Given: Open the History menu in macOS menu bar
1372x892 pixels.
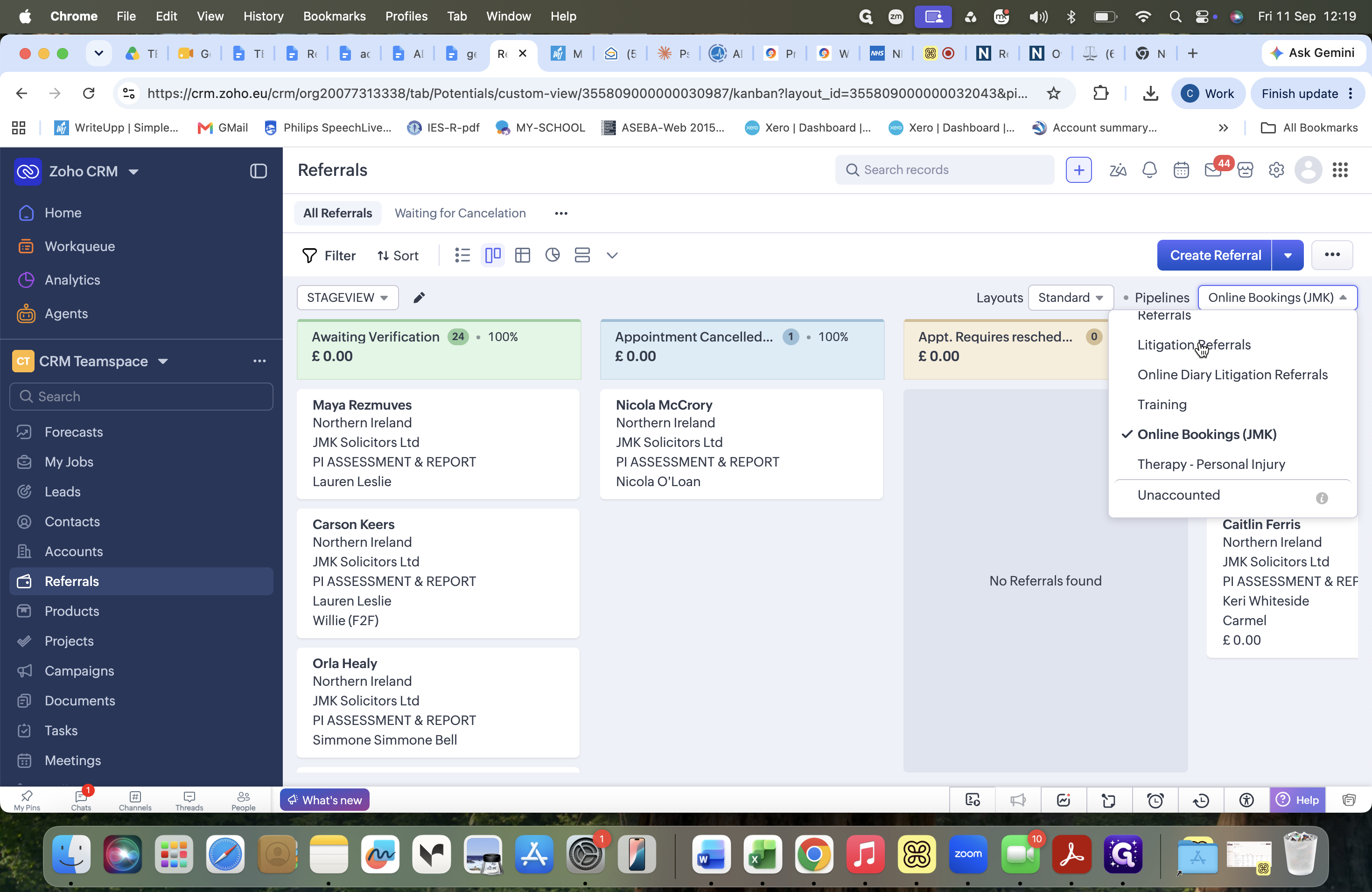Looking at the screenshot, I should coord(263,16).
